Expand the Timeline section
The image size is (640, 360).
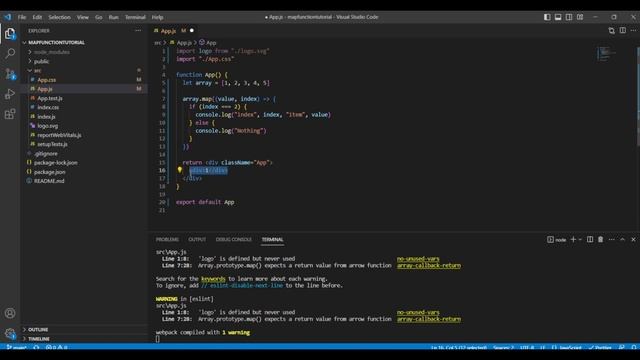coord(39,339)
